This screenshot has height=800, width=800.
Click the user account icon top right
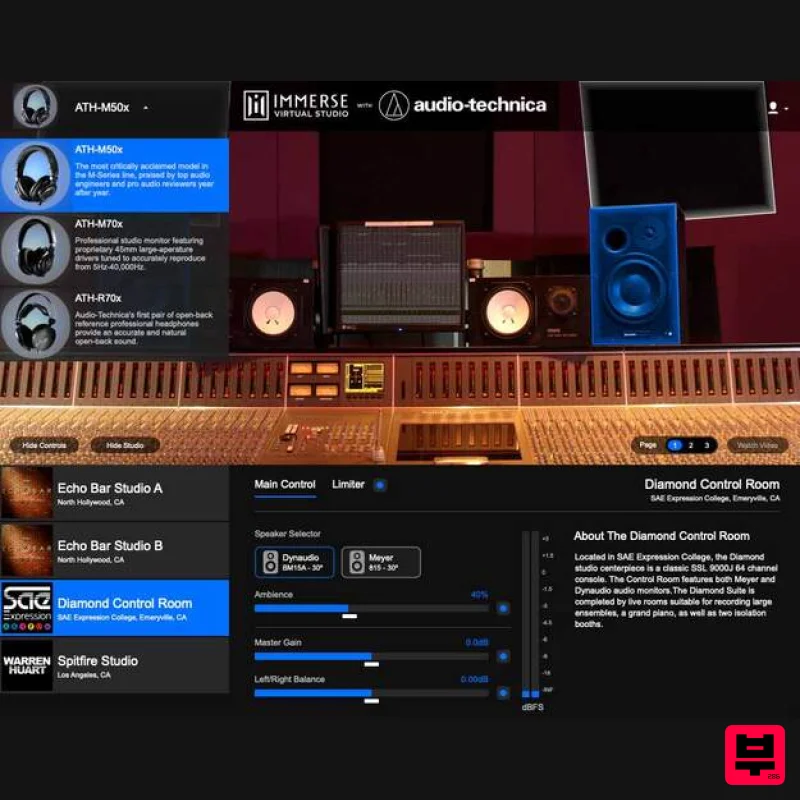(773, 108)
